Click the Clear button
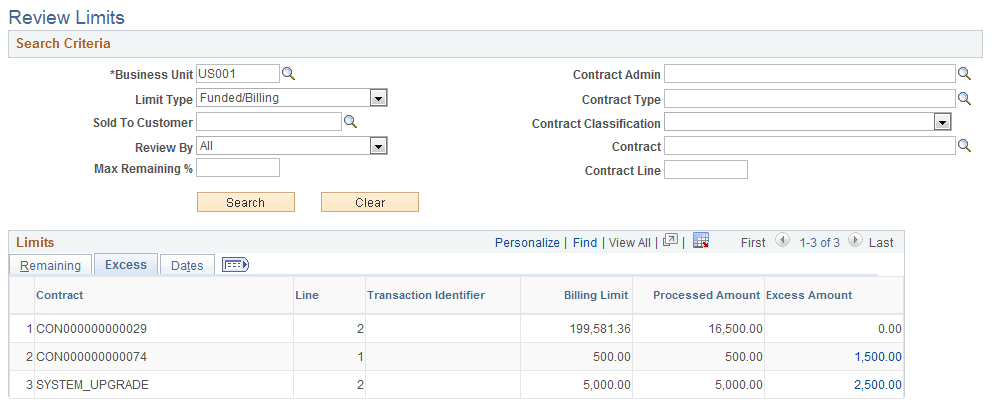This screenshot has width=992, height=409. (370, 202)
